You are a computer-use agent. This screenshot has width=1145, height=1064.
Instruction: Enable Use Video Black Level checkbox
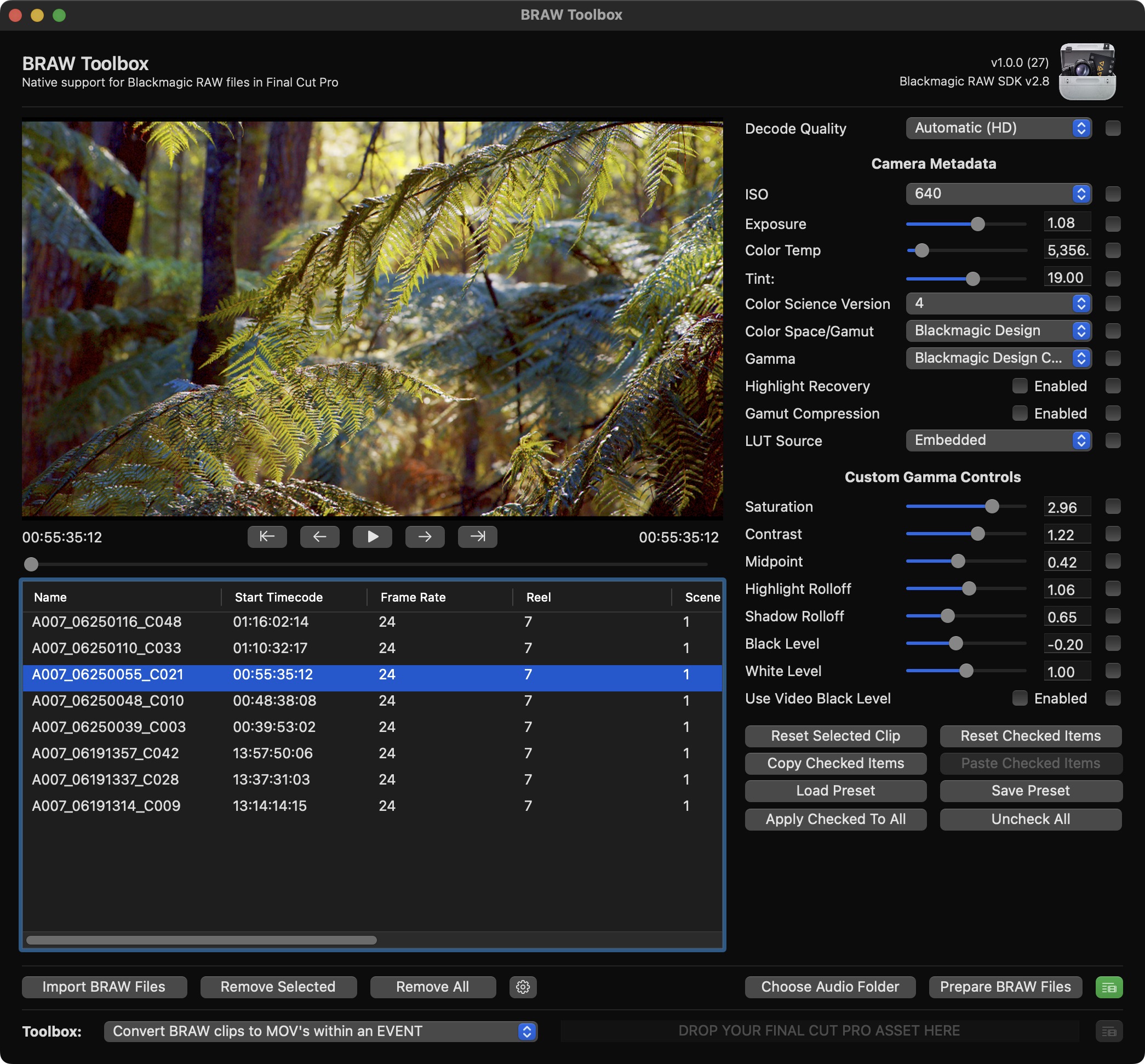tap(1020, 699)
